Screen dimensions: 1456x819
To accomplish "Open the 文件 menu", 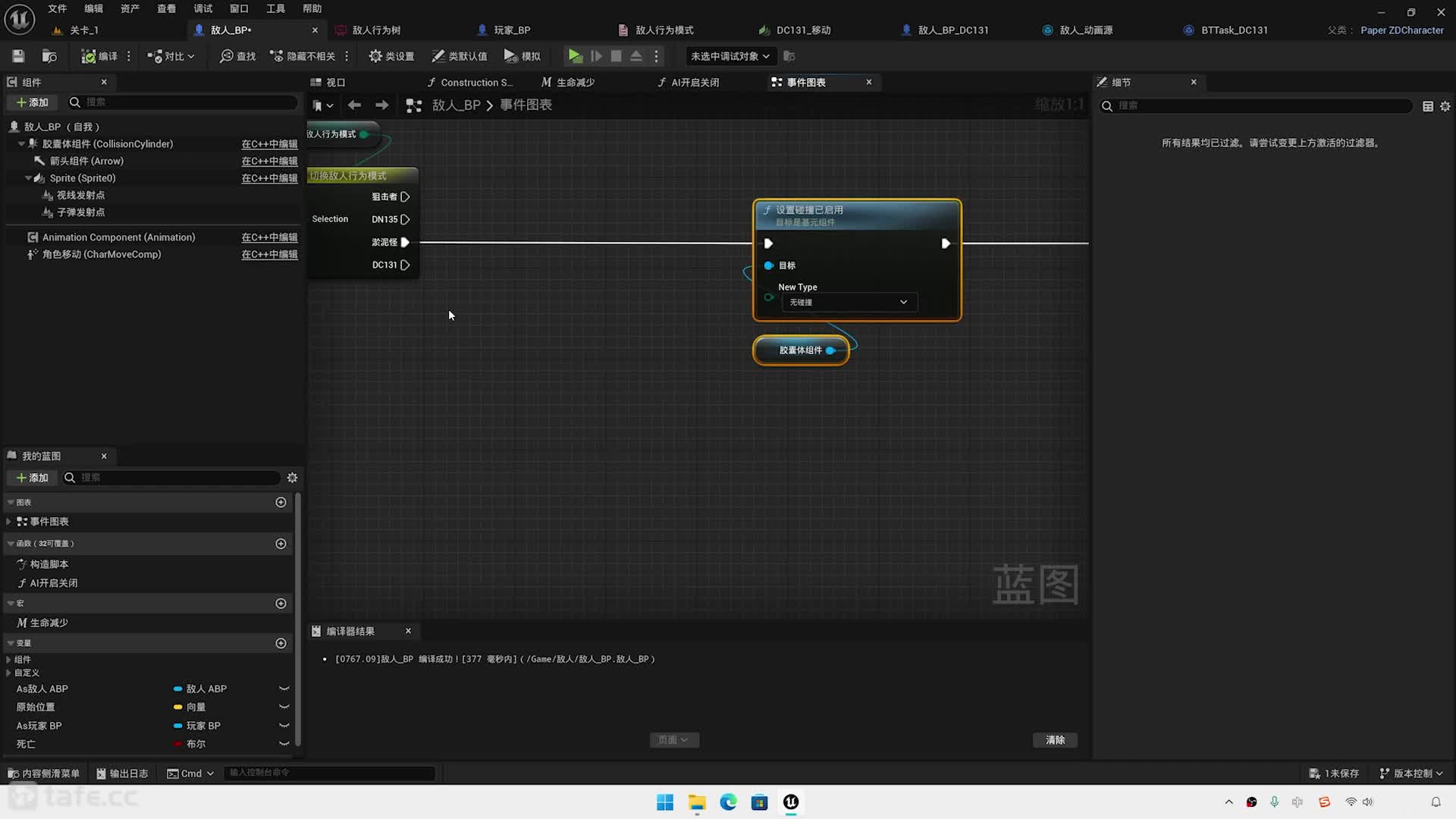I will 57,8.
